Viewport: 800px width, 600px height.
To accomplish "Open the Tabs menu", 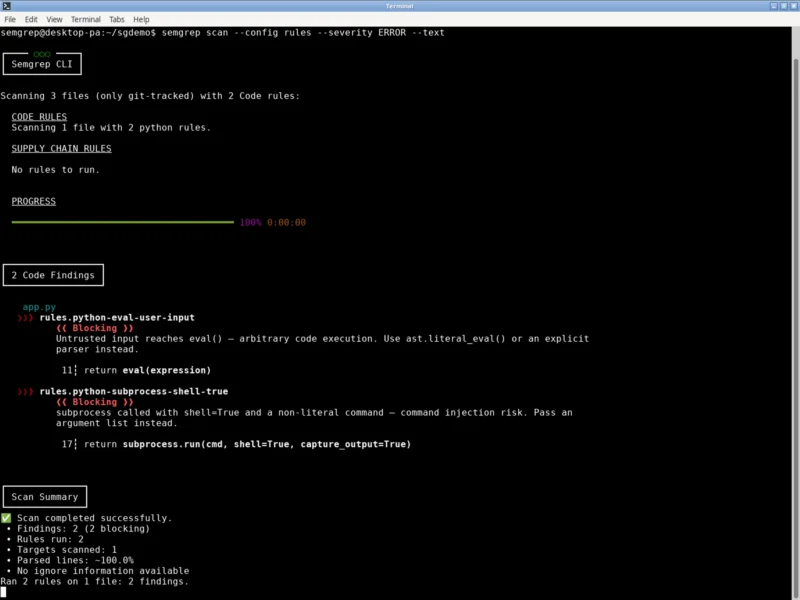I will [117, 19].
